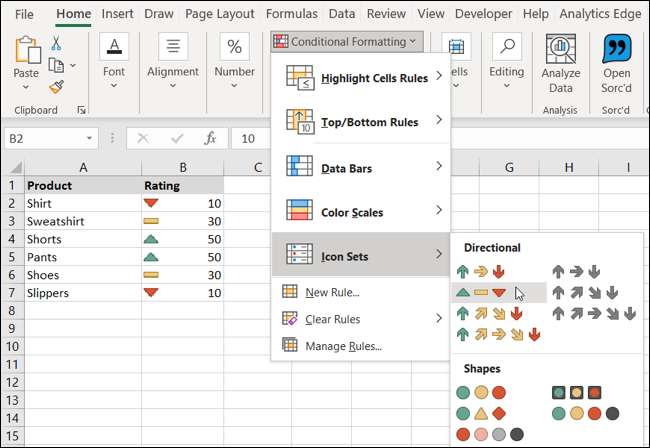Click Manage Rules option
The height and width of the screenshot is (448, 650).
[x=345, y=346]
